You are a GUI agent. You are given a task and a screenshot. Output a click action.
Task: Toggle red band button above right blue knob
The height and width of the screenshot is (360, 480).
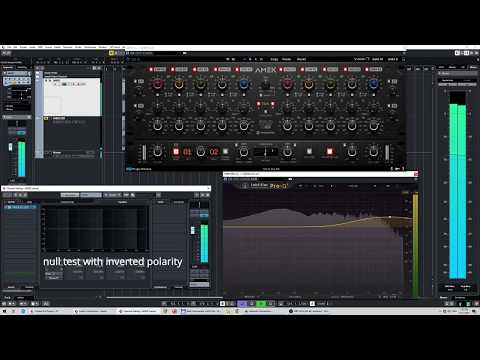(x=367, y=69)
